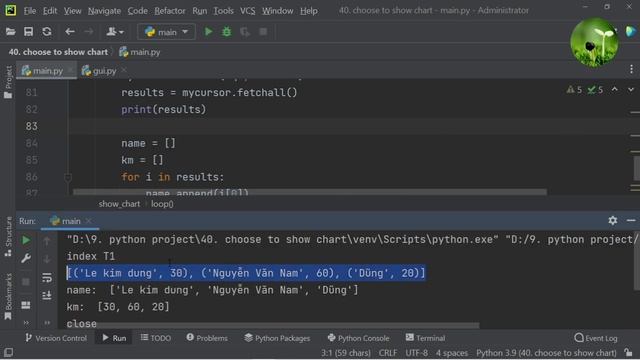The height and width of the screenshot is (360, 640).
Task: Run main with the green play icon
Action: pyautogui.click(x=209, y=31)
